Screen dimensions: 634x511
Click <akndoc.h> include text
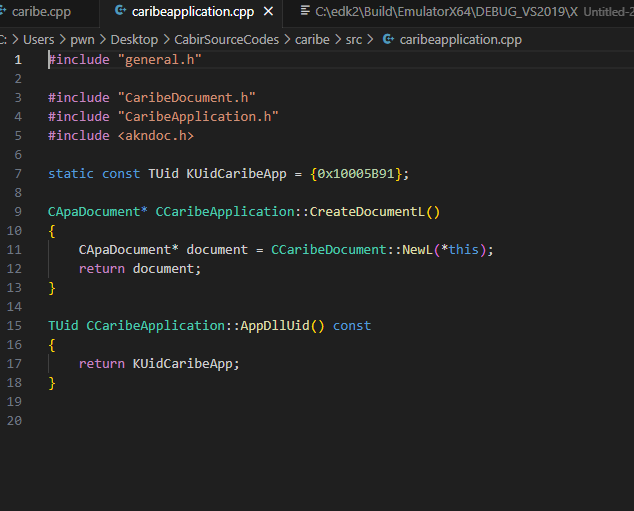click(x=156, y=136)
